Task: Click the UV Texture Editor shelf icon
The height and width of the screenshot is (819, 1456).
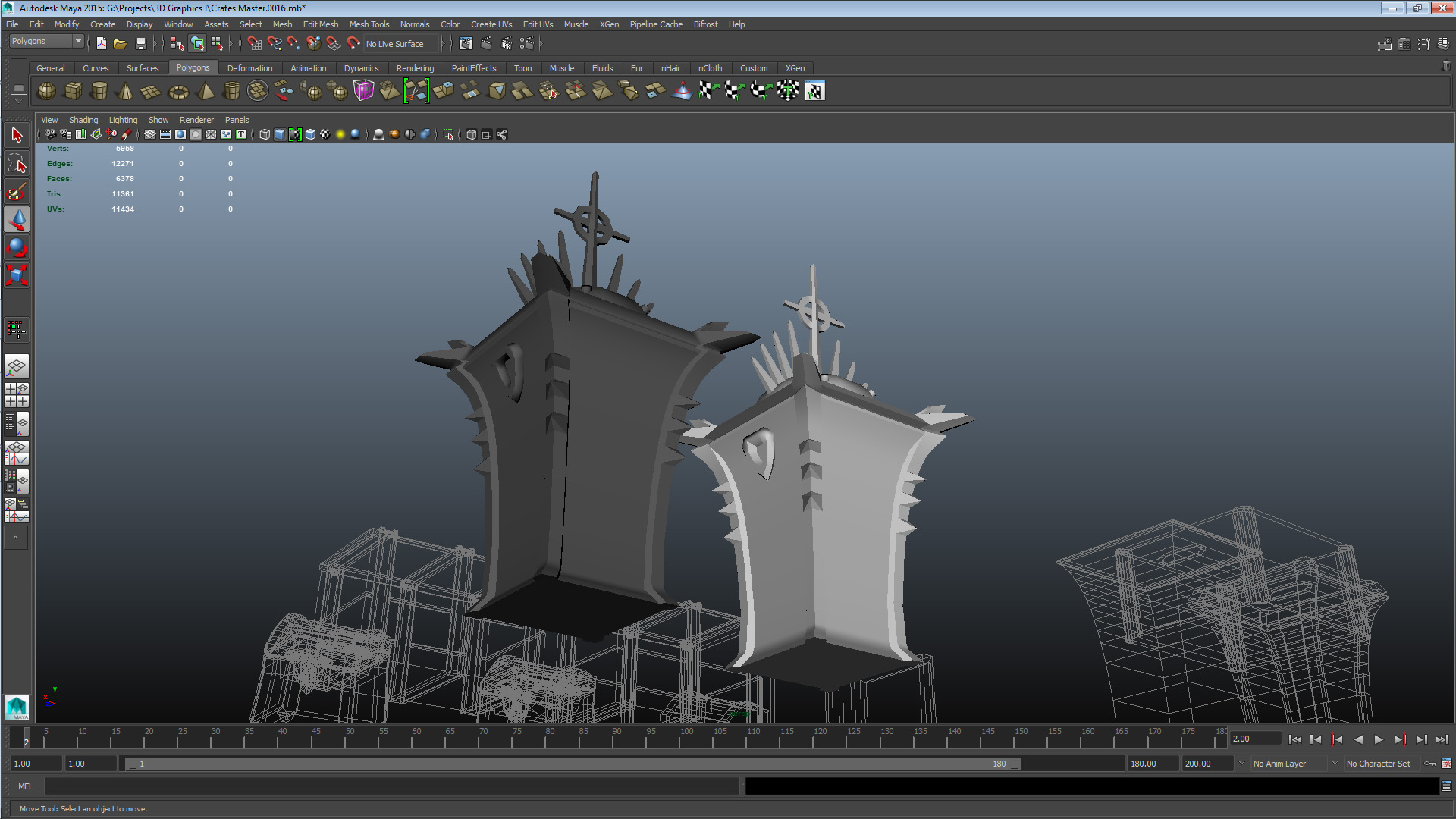Action: (x=814, y=91)
